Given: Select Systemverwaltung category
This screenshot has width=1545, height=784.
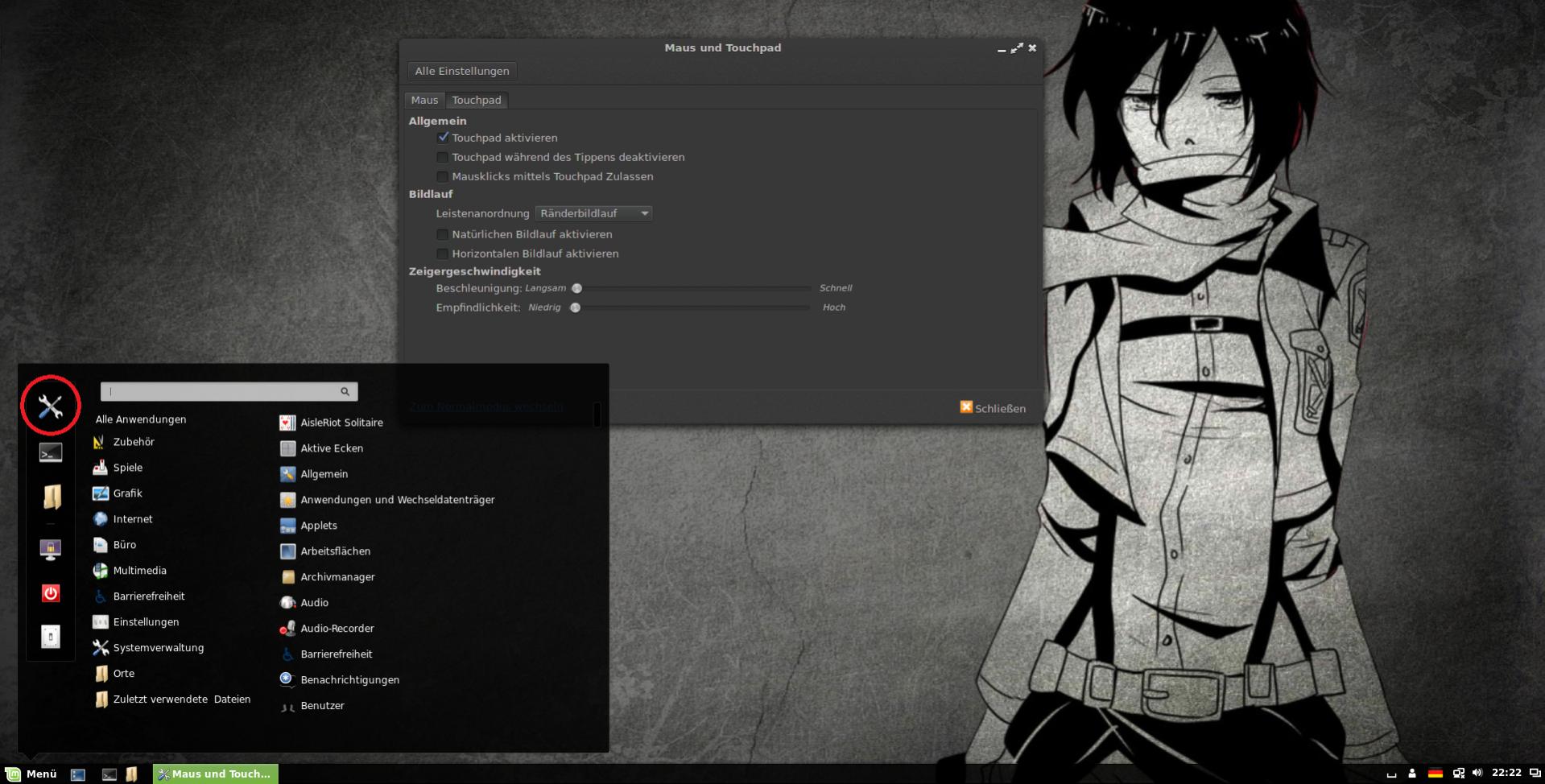Looking at the screenshot, I should [x=148, y=648].
